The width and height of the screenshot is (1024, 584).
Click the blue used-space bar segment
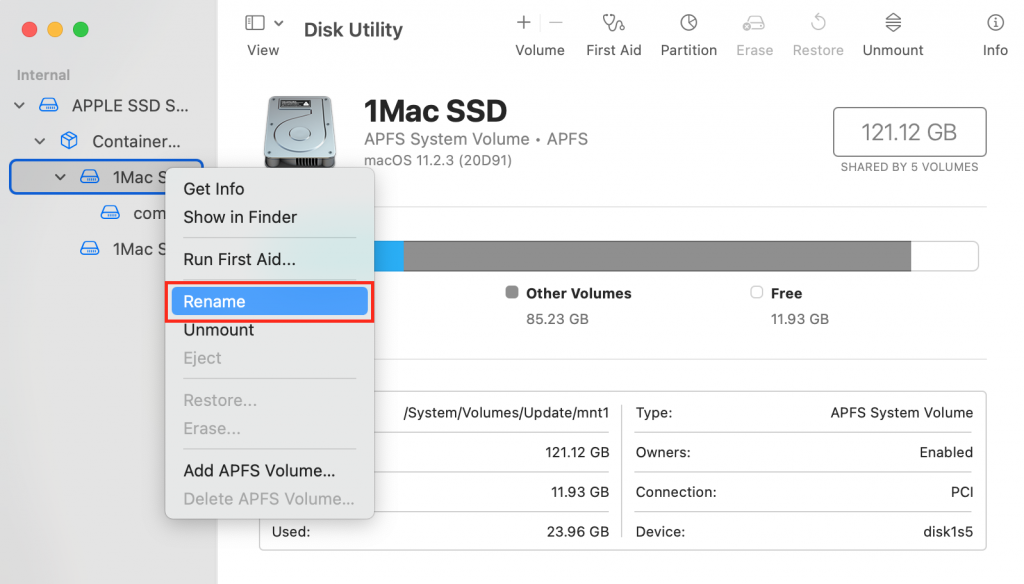389,255
